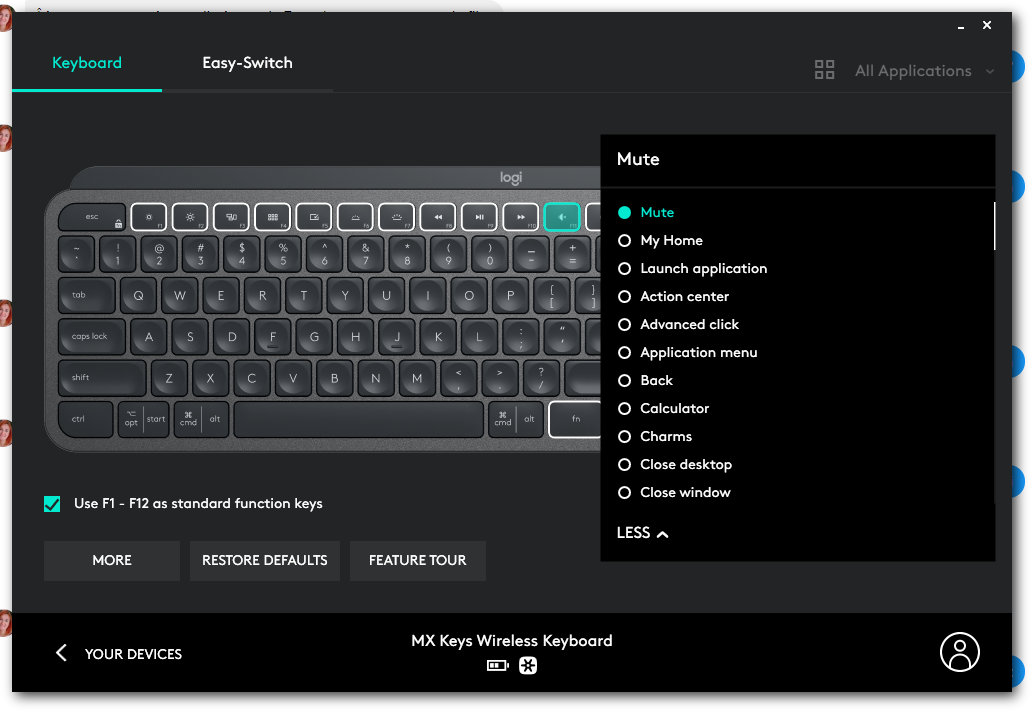Select the F3 task view key
This screenshot has width=1032, height=712.
(x=232, y=216)
